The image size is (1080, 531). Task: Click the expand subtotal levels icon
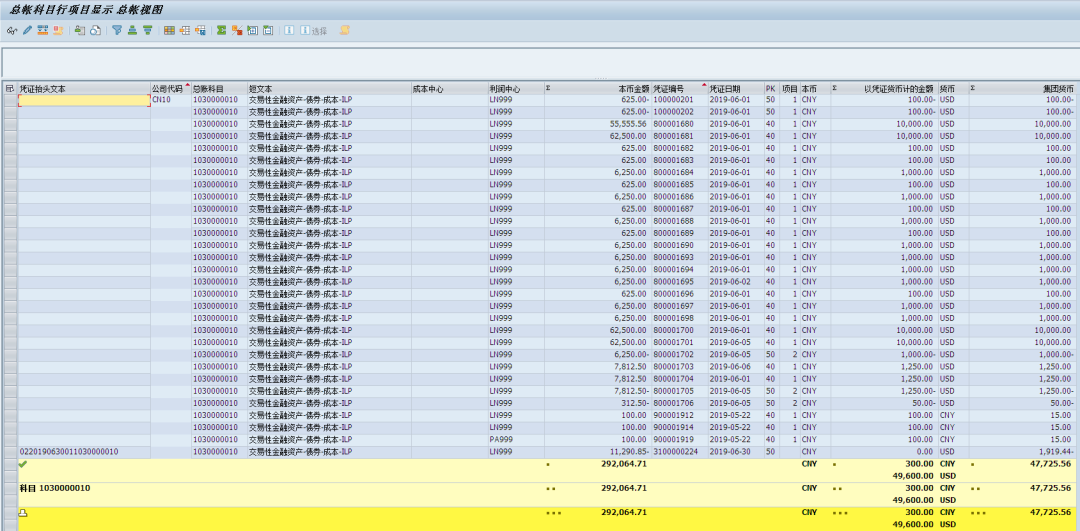click(253, 30)
